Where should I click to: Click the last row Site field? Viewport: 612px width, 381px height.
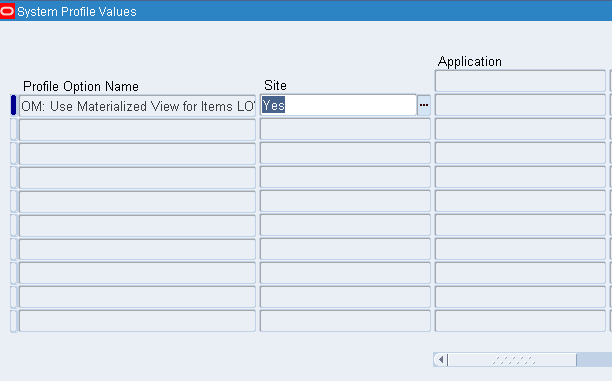(345, 321)
